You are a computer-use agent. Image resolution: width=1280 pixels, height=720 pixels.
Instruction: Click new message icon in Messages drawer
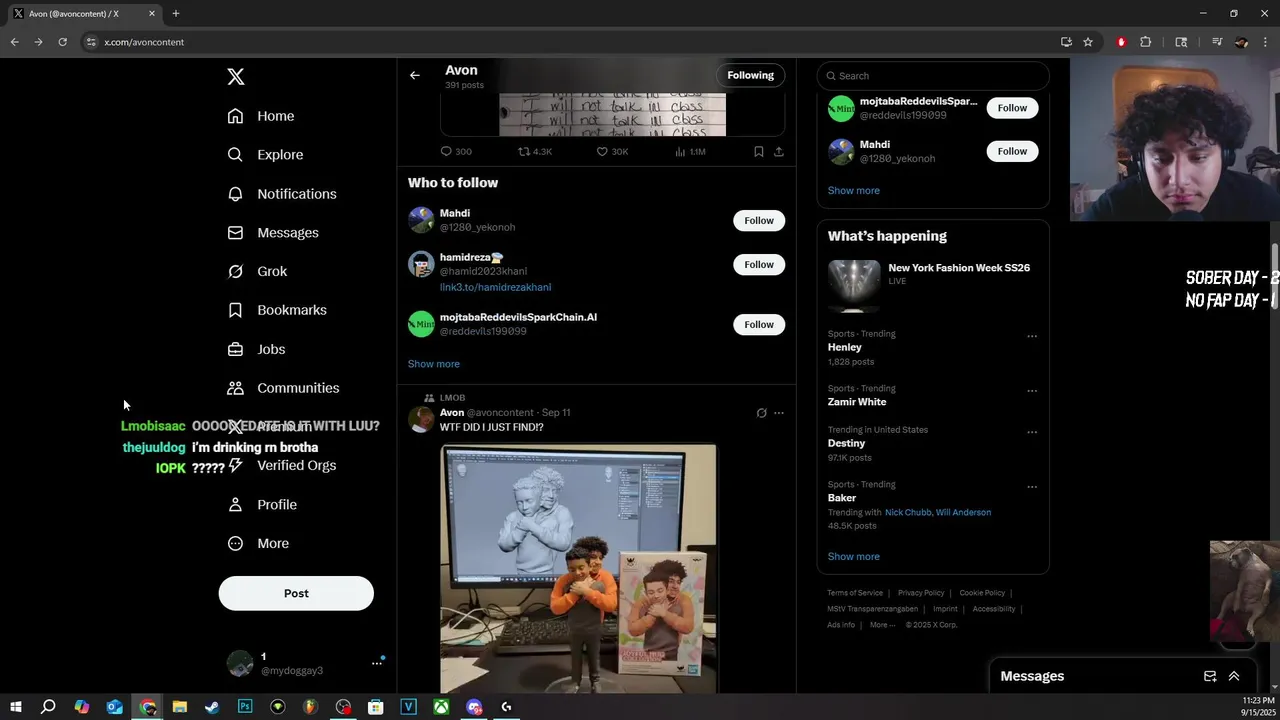pos(1209,676)
